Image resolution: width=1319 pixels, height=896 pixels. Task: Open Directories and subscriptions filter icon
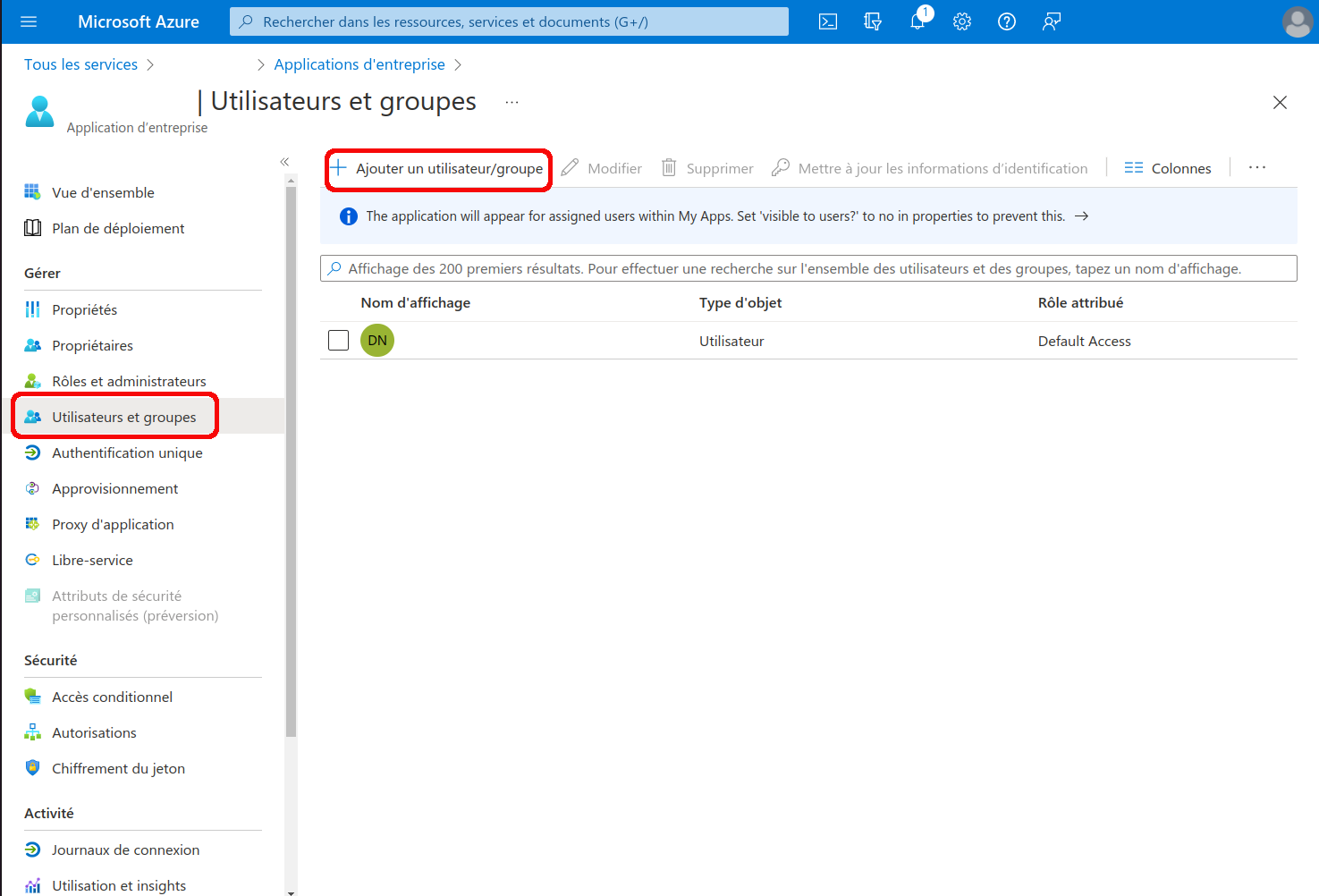click(x=873, y=21)
